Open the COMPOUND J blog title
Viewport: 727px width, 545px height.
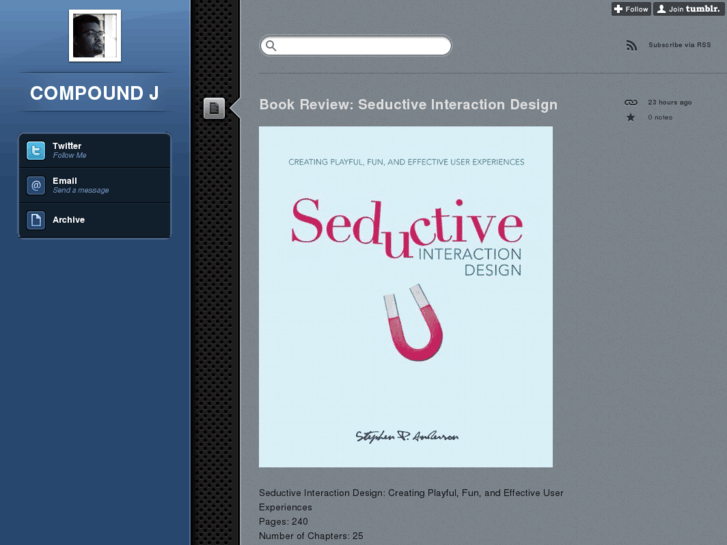(95, 93)
